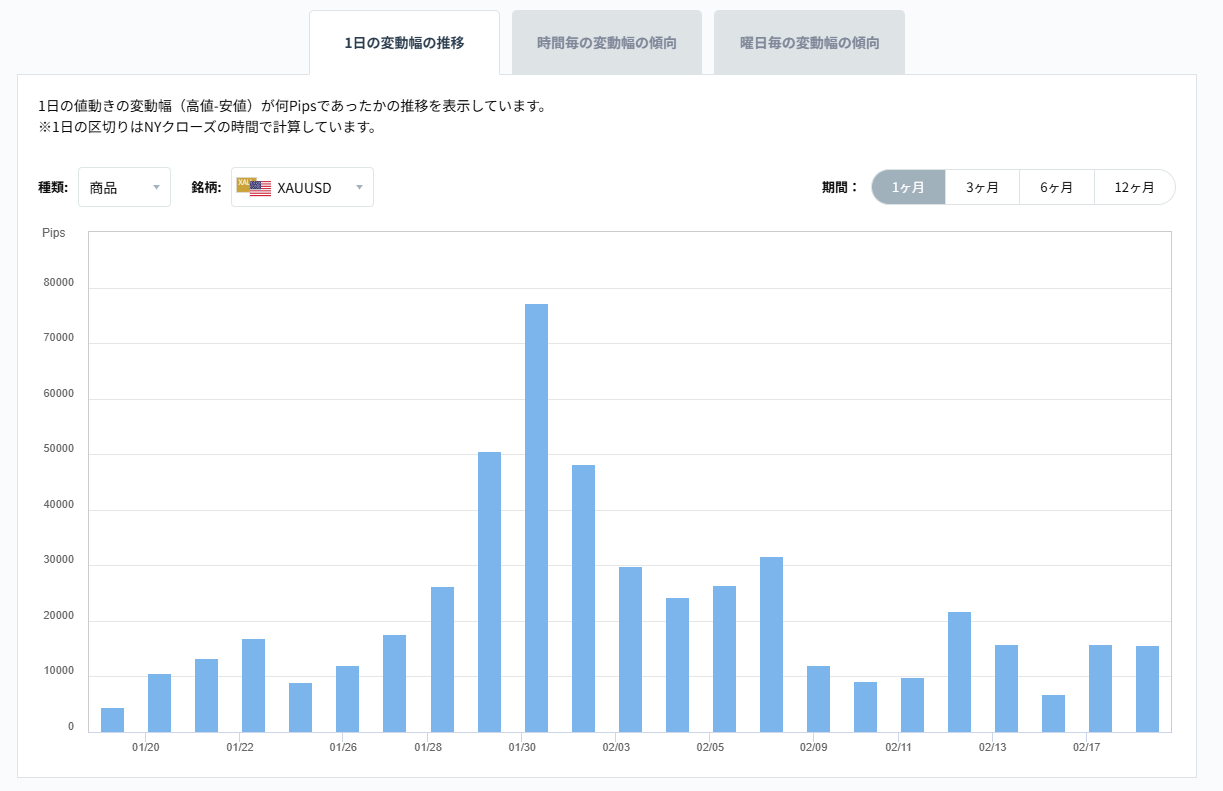
Task: Switch to the 曜日毎の変動幅の傾向 tab
Action: click(x=808, y=41)
